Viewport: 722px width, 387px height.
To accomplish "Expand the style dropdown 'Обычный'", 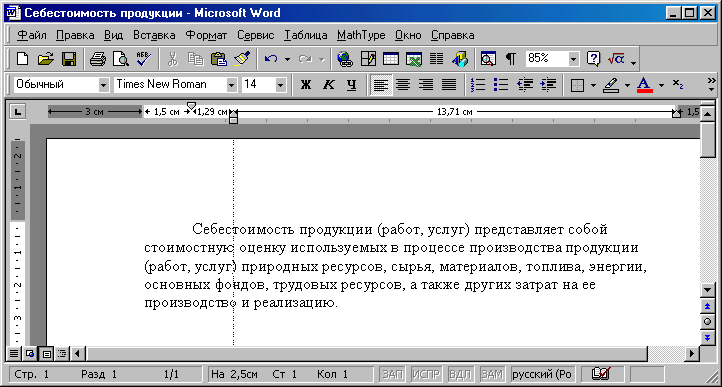I will [x=104, y=85].
